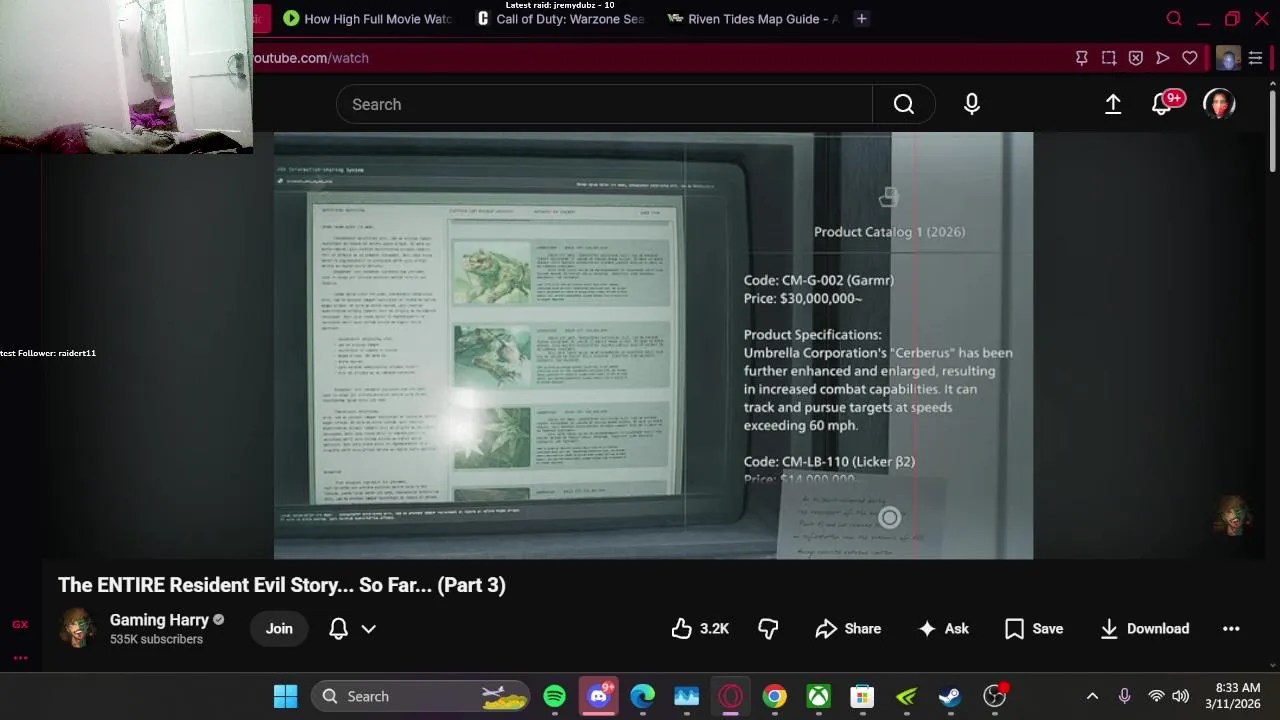Open NVIDIA app from taskbar
Image resolution: width=1280 pixels, height=720 pixels.
[907, 696]
